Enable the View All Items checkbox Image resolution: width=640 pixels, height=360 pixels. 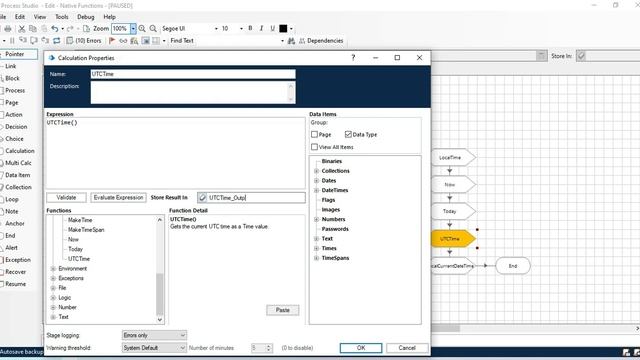tap(314, 147)
